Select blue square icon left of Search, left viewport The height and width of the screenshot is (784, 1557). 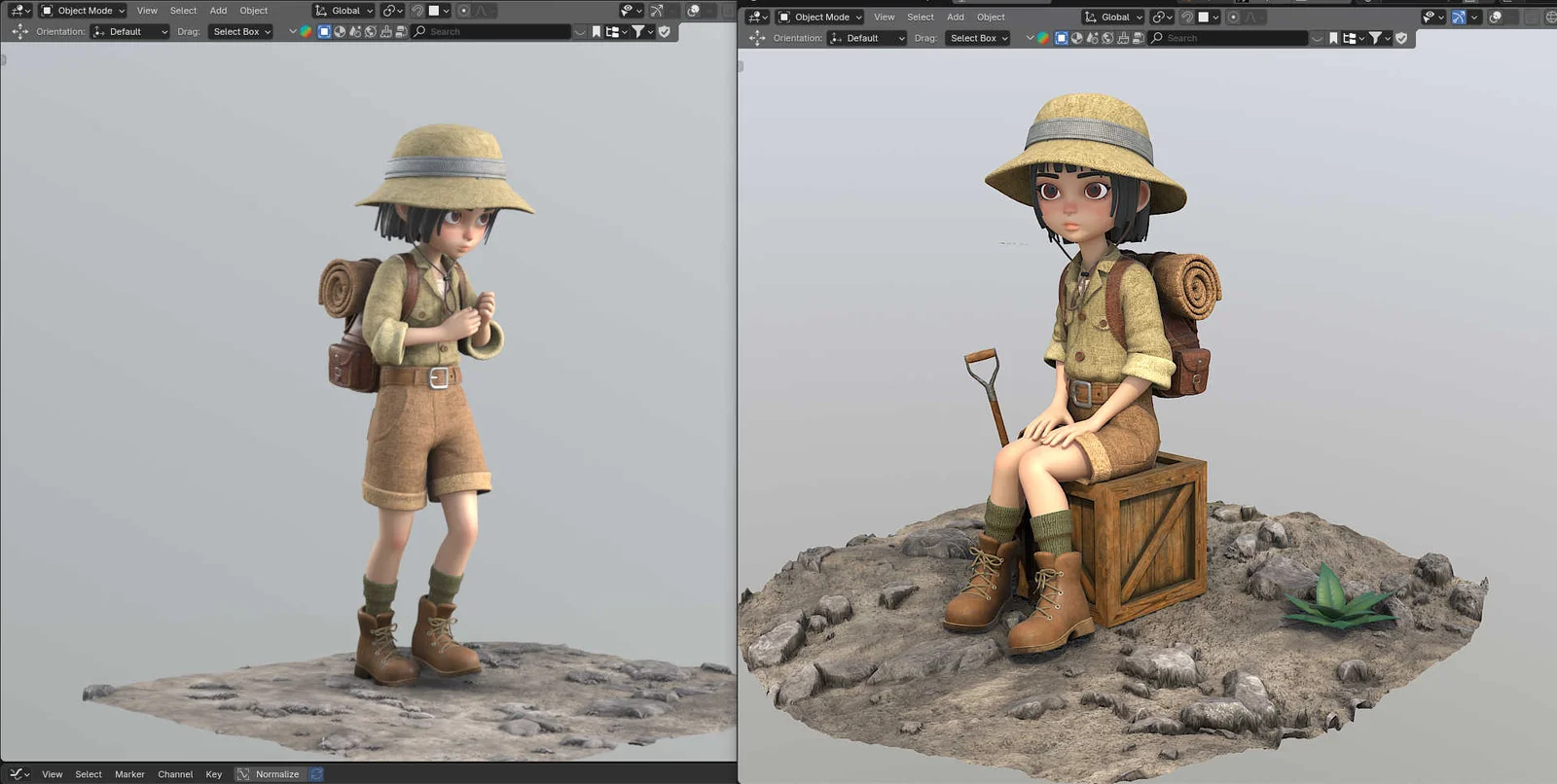(x=324, y=31)
